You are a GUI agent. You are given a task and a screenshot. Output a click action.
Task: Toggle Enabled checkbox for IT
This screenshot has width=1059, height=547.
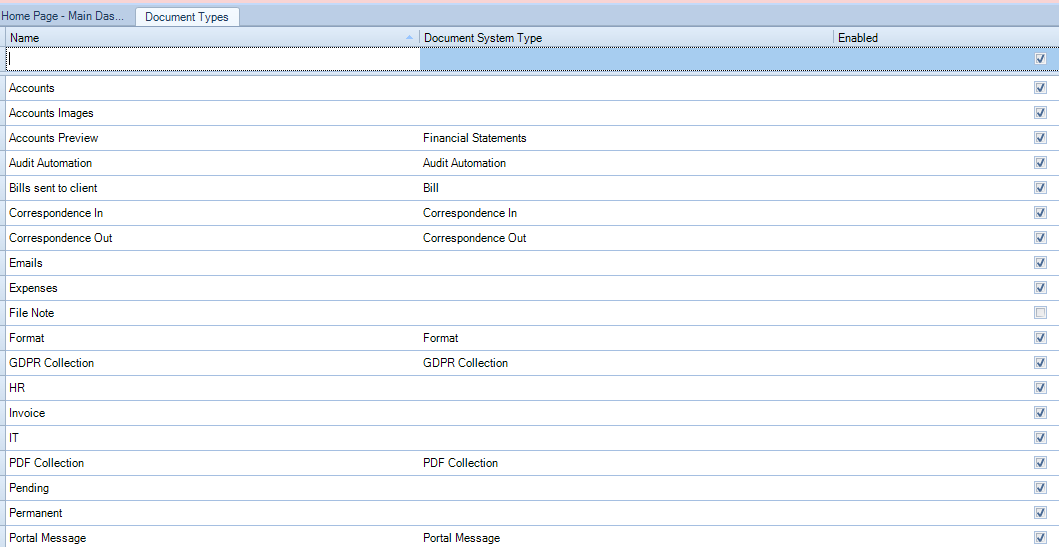click(1040, 438)
